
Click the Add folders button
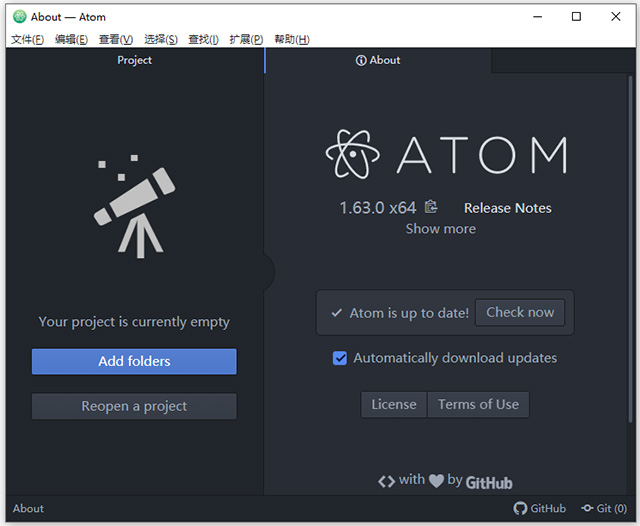pyautogui.click(x=134, y=362)
